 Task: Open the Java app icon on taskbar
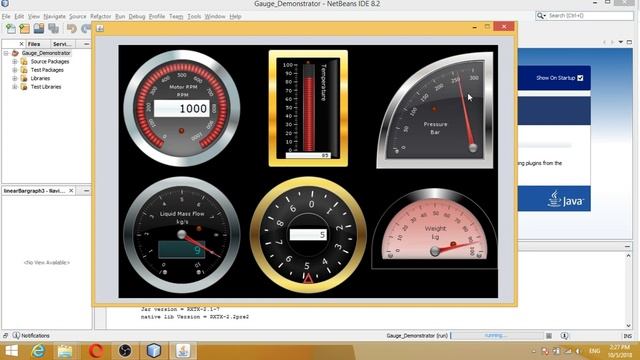click(183, 351)
